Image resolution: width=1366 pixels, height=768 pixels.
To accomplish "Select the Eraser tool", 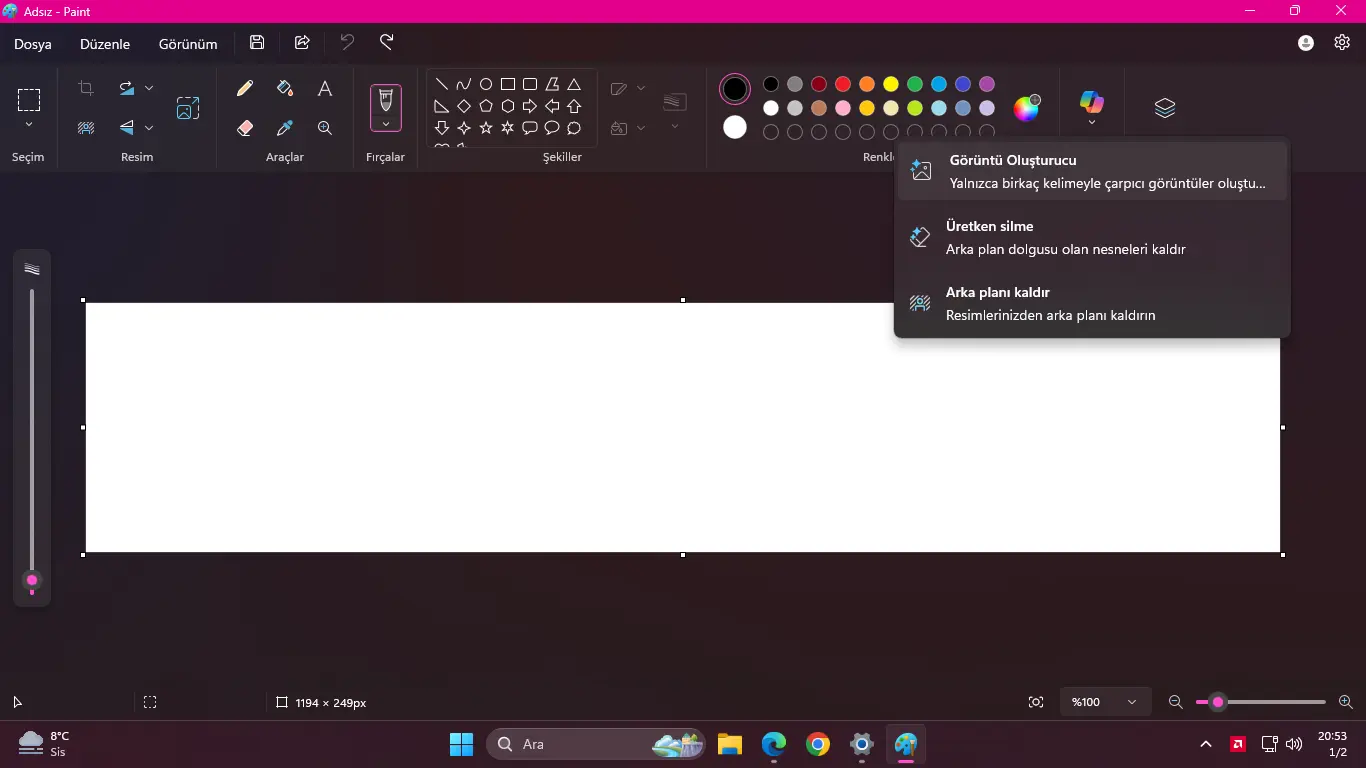I will coord(245,128).
